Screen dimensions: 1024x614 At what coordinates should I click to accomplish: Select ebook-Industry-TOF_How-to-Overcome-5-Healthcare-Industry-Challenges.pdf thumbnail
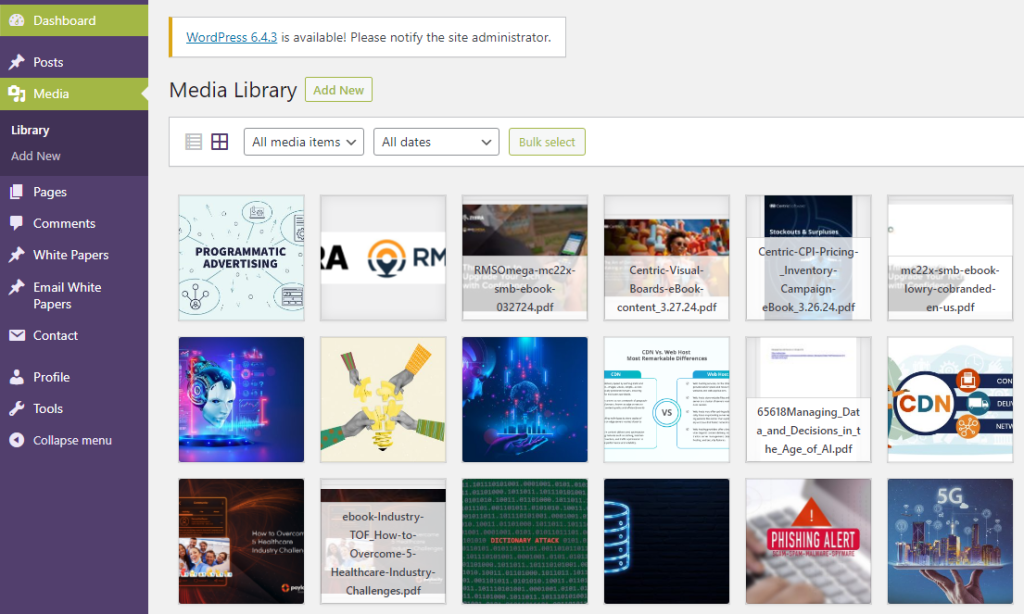383,541
